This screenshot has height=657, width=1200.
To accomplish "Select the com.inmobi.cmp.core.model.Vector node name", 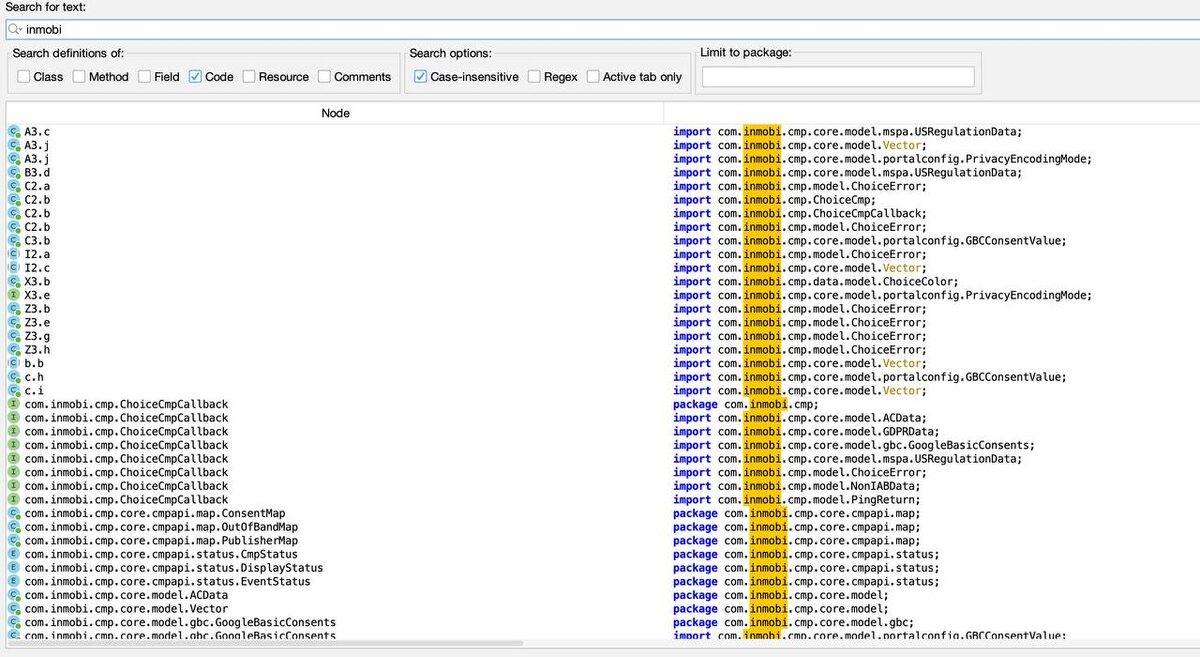I will pyautogui.click(x=126, y=608).
